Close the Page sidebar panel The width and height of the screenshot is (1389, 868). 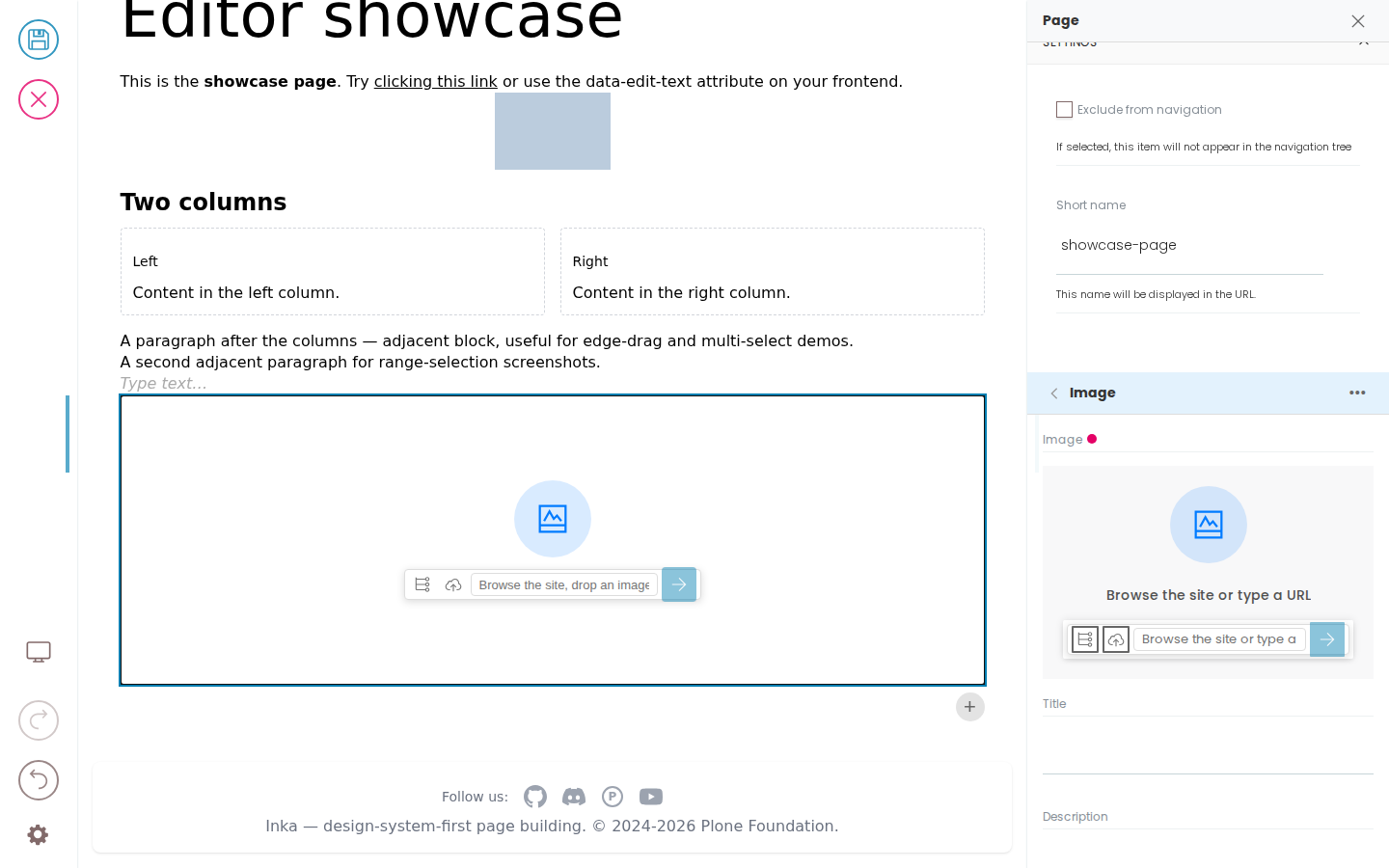[1358, 21]
